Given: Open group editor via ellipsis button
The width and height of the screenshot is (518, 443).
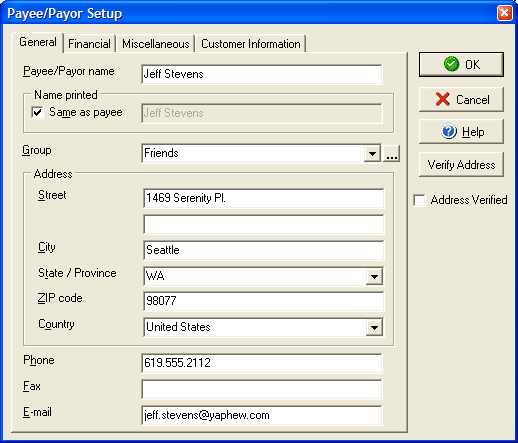Looking at the screenshot, I should click(392, 154).
